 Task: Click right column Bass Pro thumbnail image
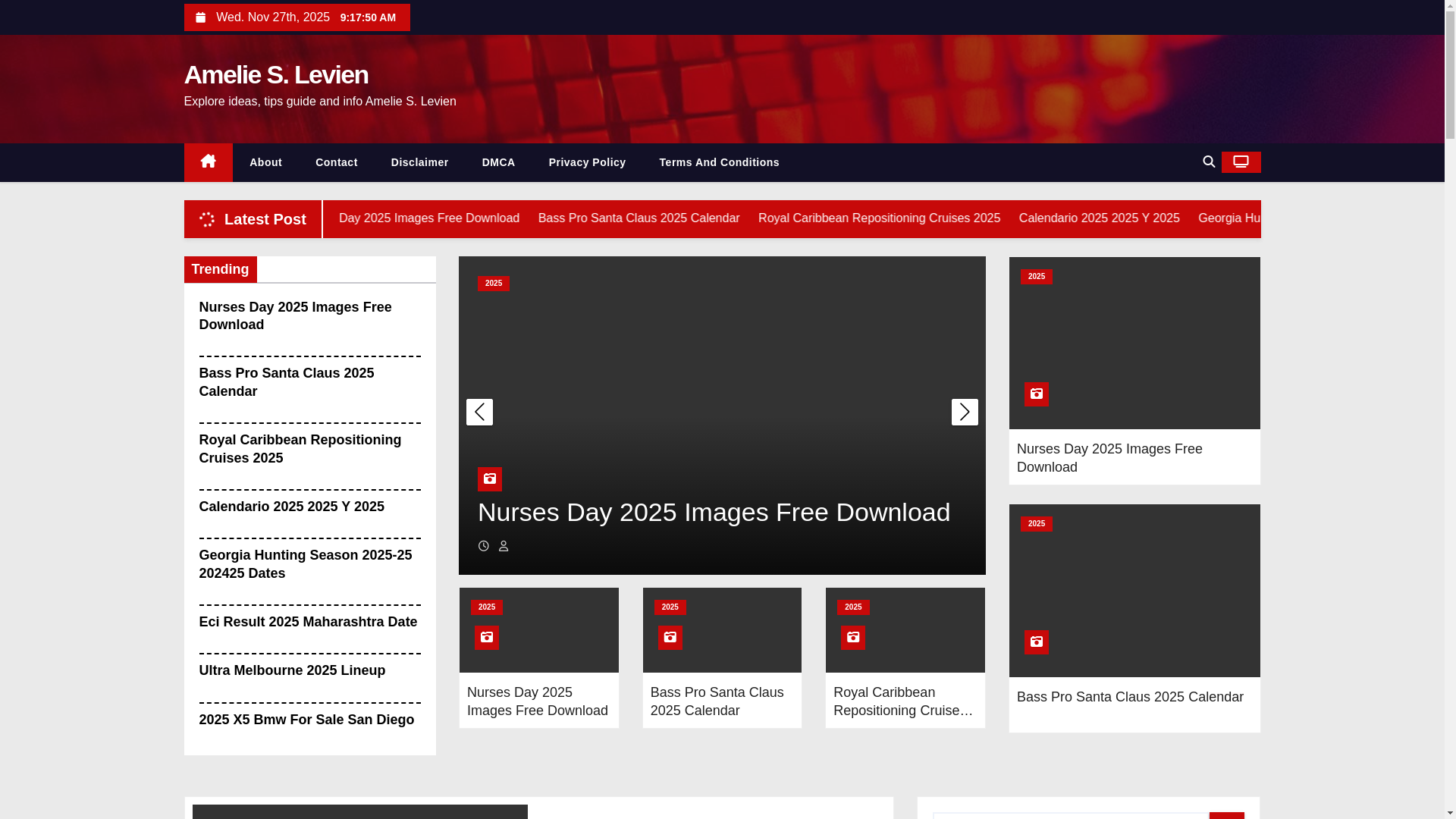click(x=1134, y=591)
